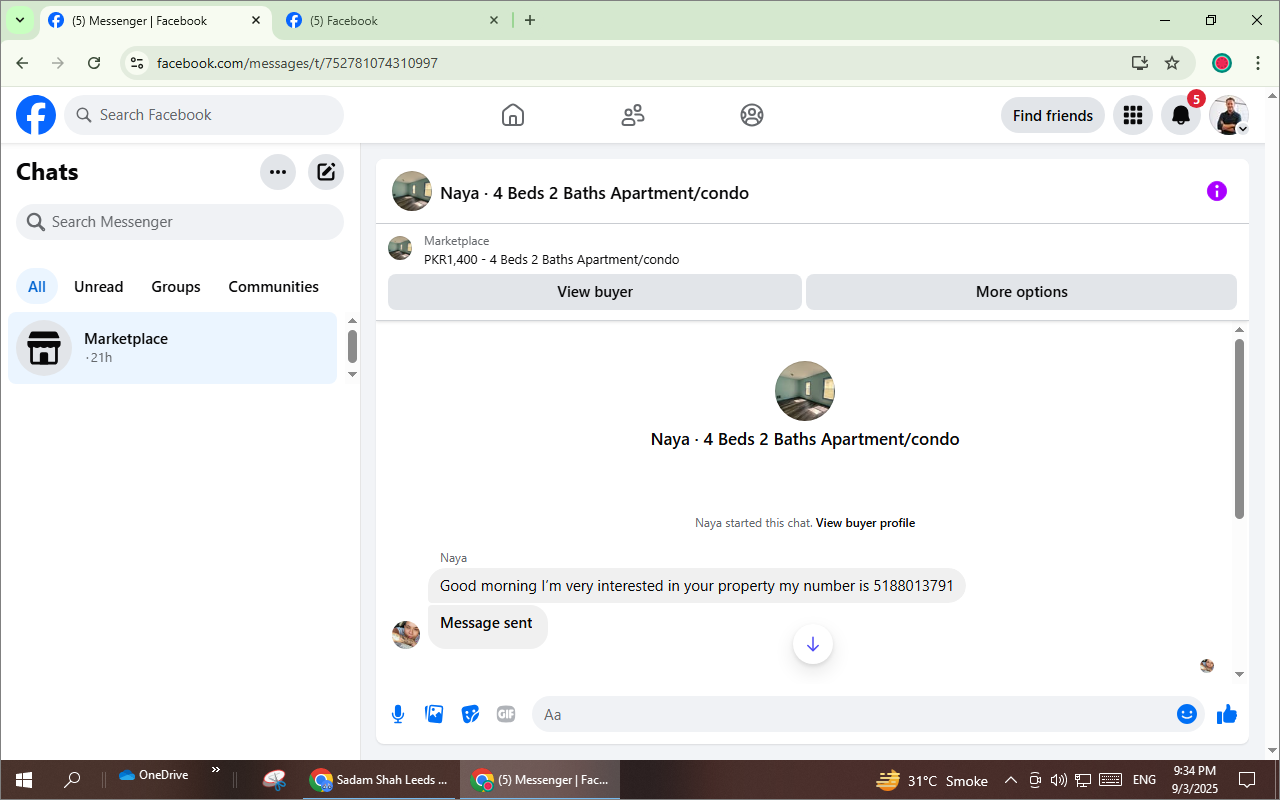
Task: Open the Marketplace chat in the list
Action: pyautogui.click(x=173, y=348)
